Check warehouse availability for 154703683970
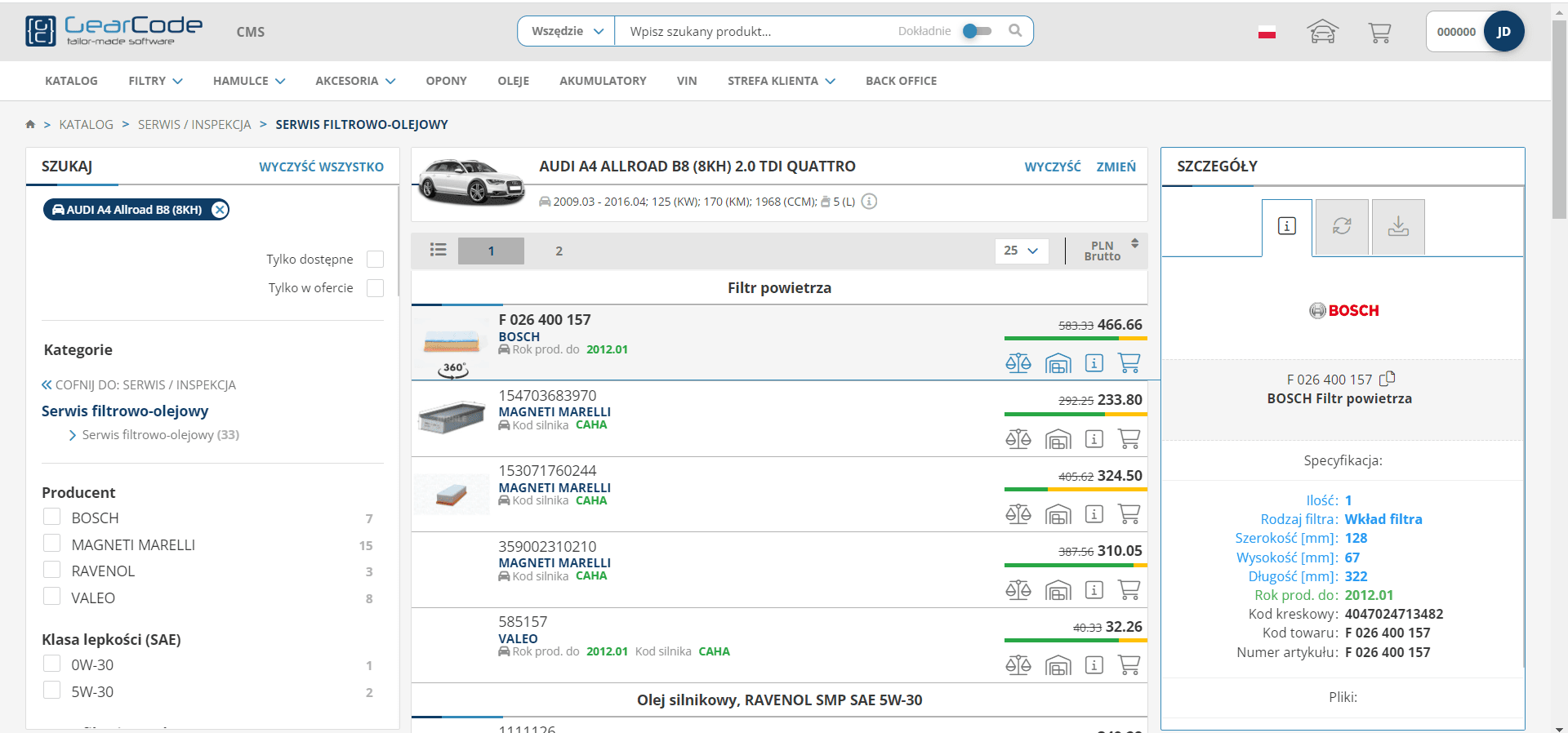Viewport: 1568px width, 733px height. [1058, 438]
